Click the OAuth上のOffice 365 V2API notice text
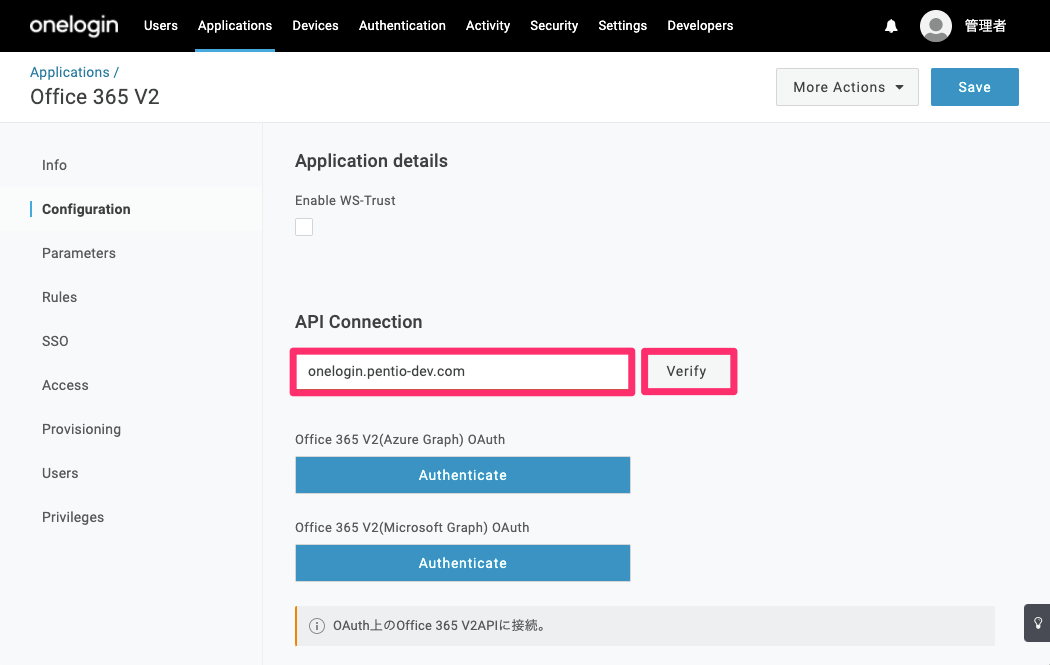Viewport: 1050px width, 665px height. point(440,625)
